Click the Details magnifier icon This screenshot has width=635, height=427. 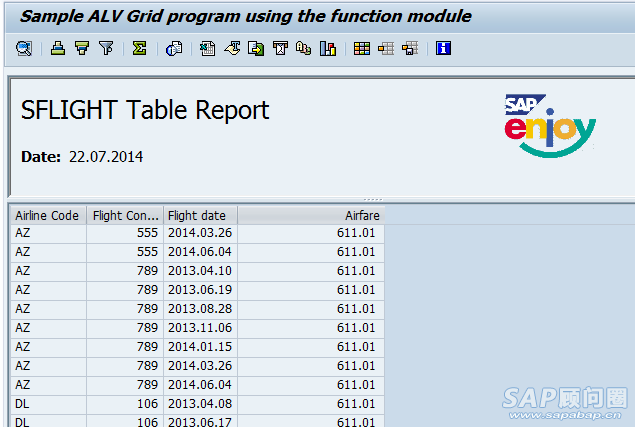point(23,48)
